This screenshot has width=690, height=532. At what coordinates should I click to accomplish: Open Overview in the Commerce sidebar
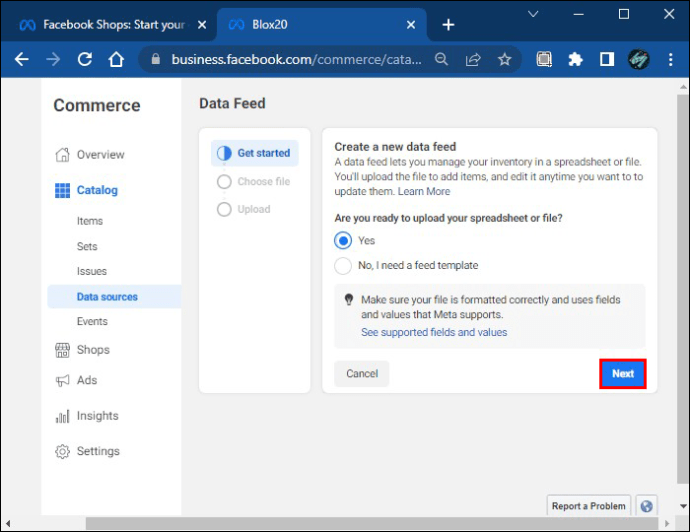[100, 154]
